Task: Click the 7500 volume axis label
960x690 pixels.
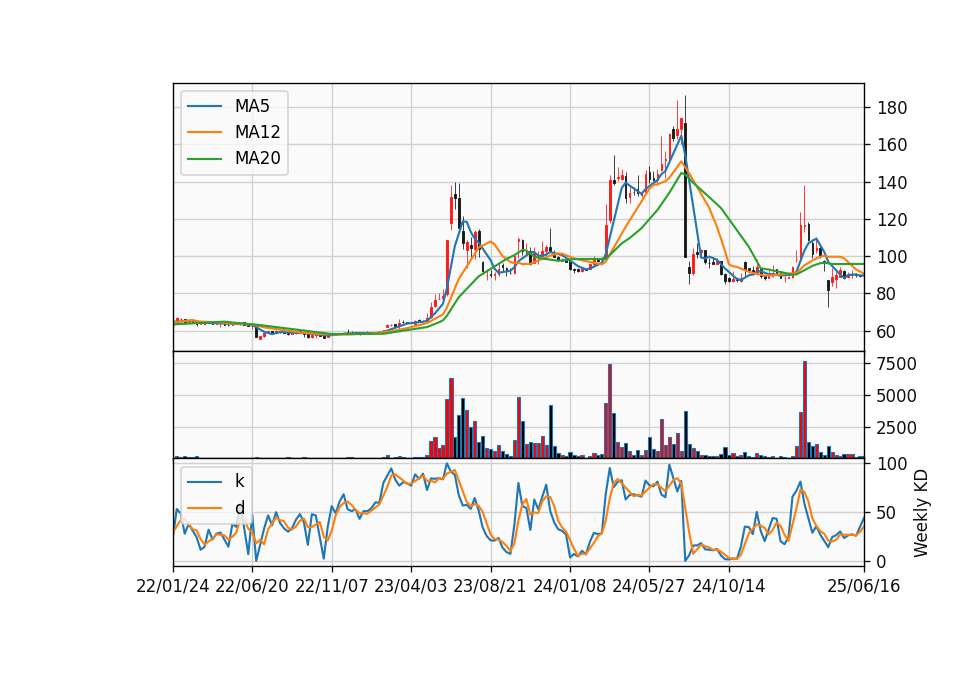Action: pyautogui.click(x=897, y=364)
